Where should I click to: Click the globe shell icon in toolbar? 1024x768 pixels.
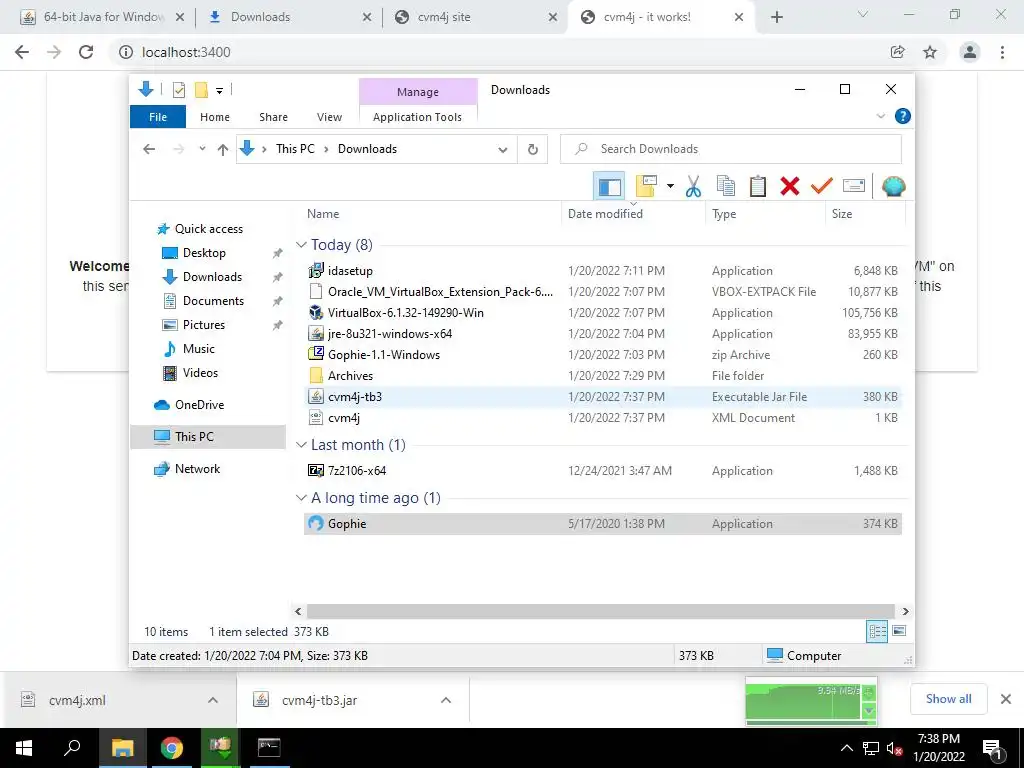click(893, 187)
